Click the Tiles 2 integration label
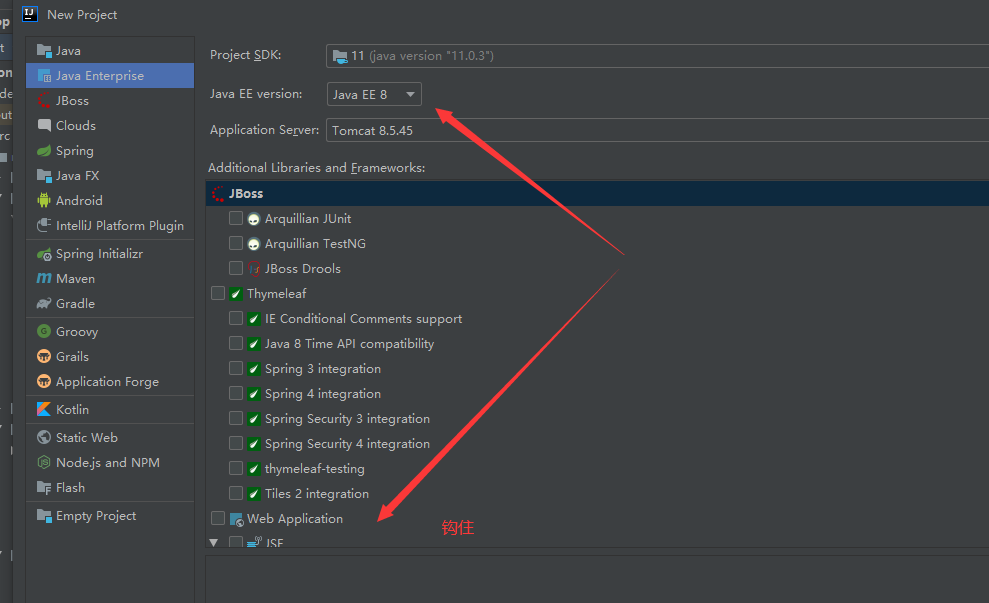The height and width of the screenshot is (603, 989). click(x=317, y=494)
